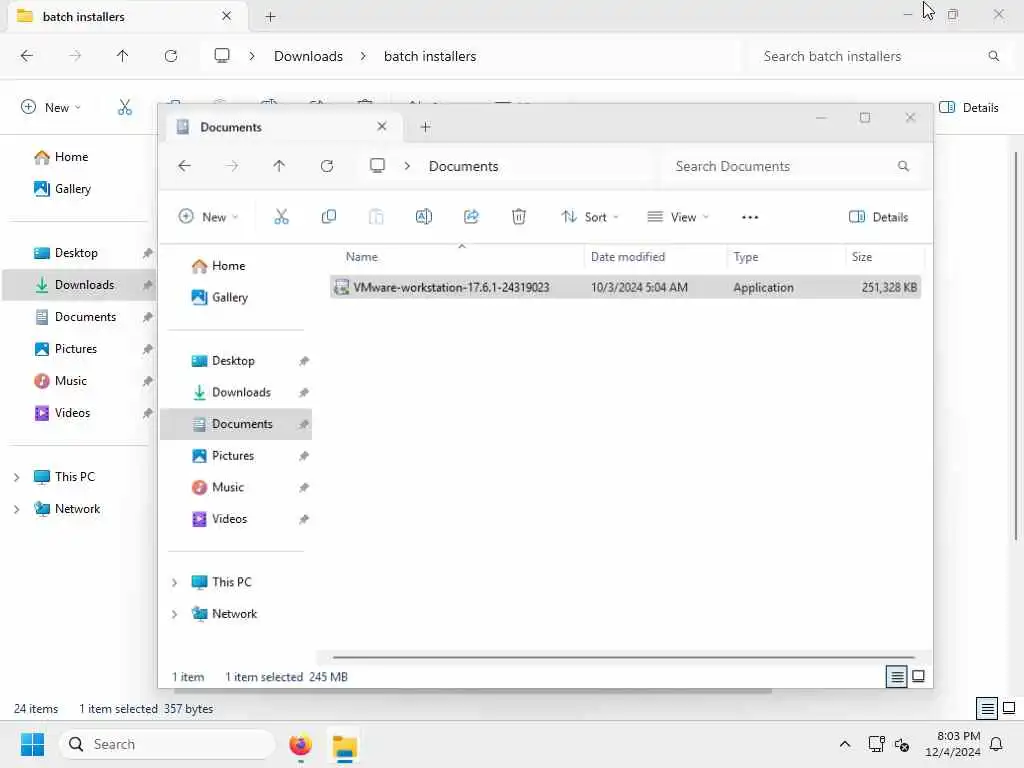Sort by the Date modified column header
The image size is (1024, 768).
point(628,257)
